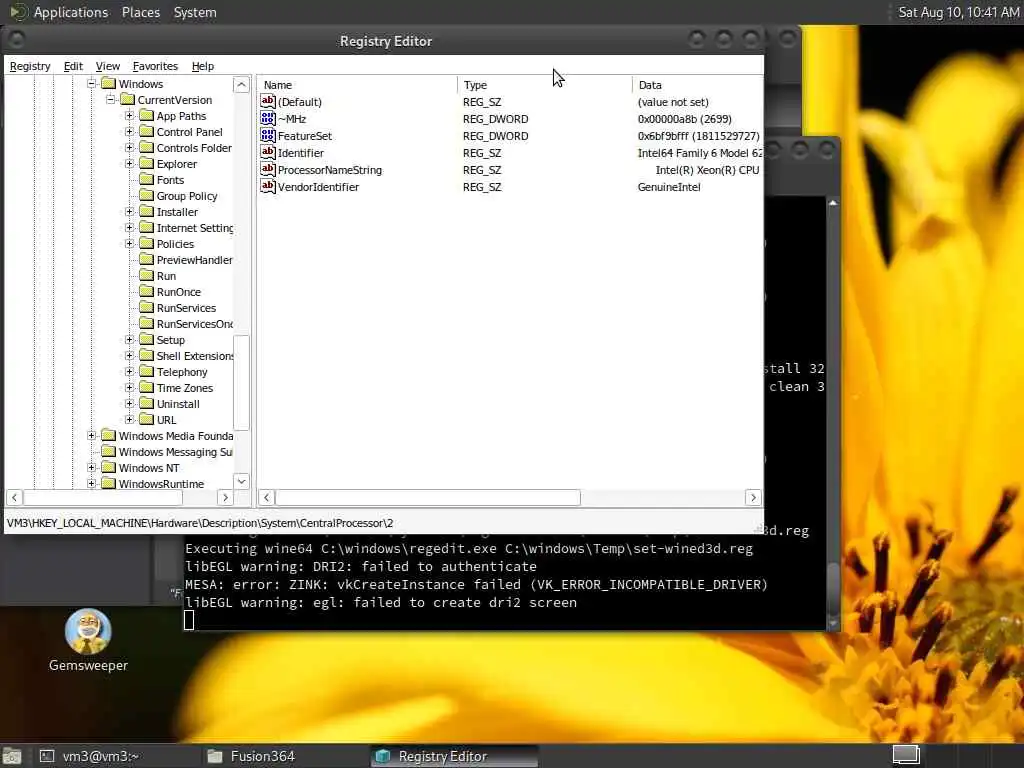Open the Registry menu
This screenshot has height=768, width=1024.
point(30,66)
